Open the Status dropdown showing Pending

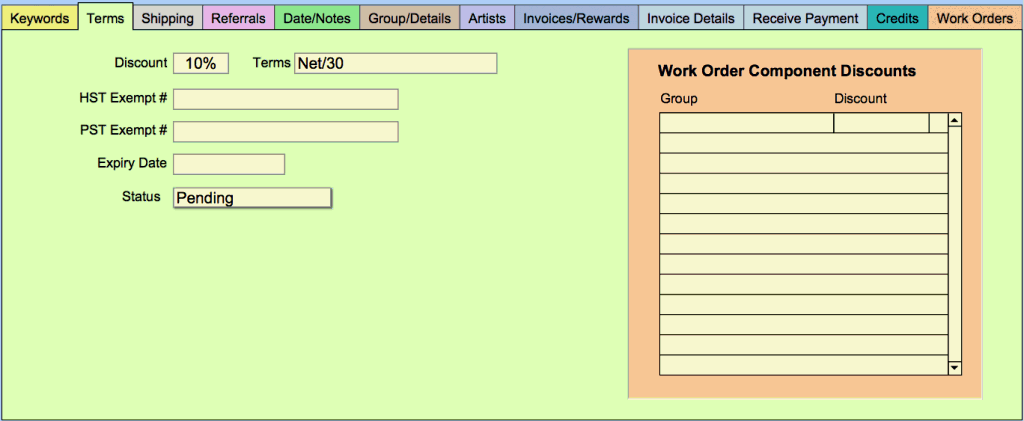(x=252, y=198)
